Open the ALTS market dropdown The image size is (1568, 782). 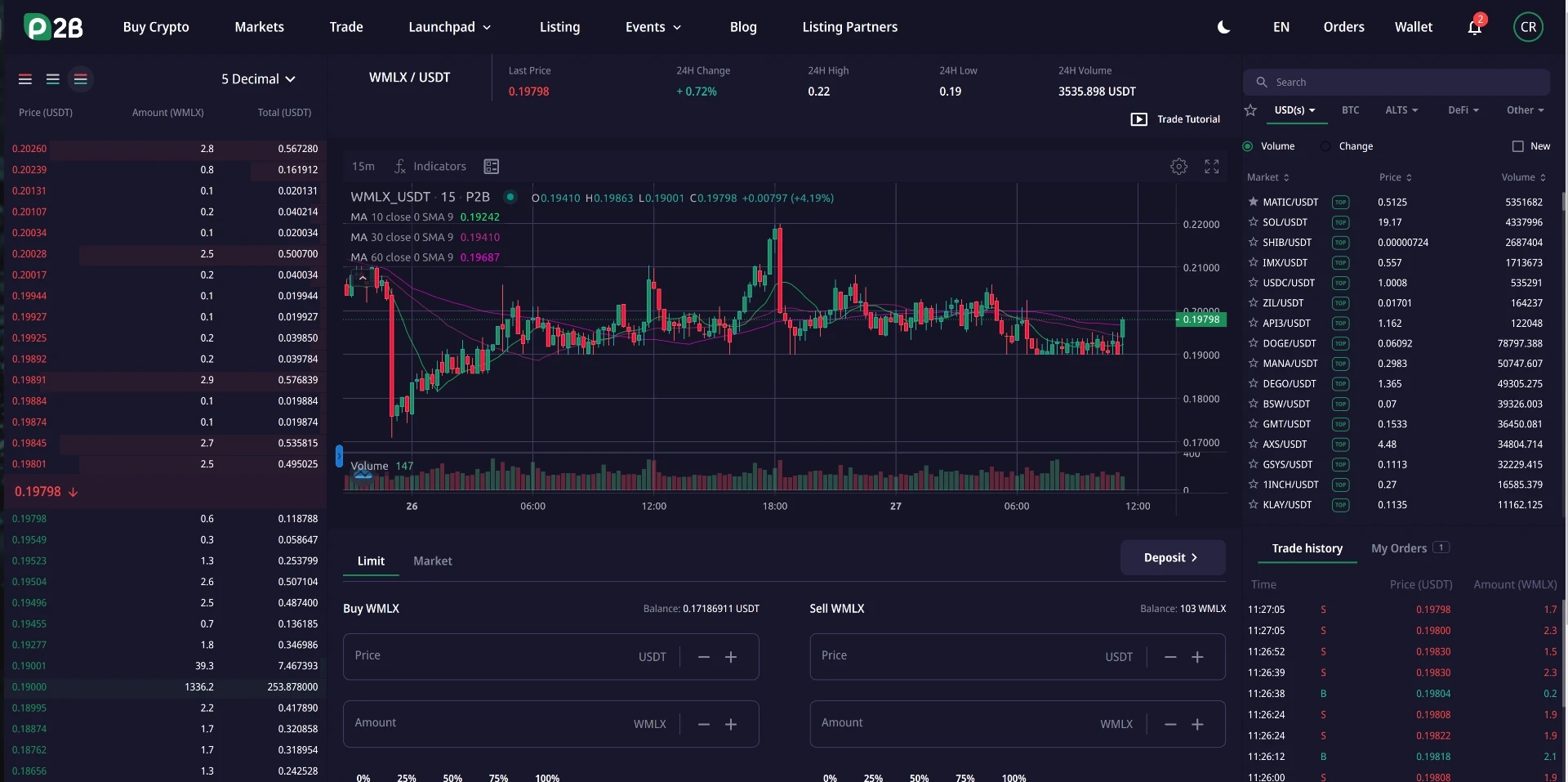pyautogui.click(x=1401, y=110)
